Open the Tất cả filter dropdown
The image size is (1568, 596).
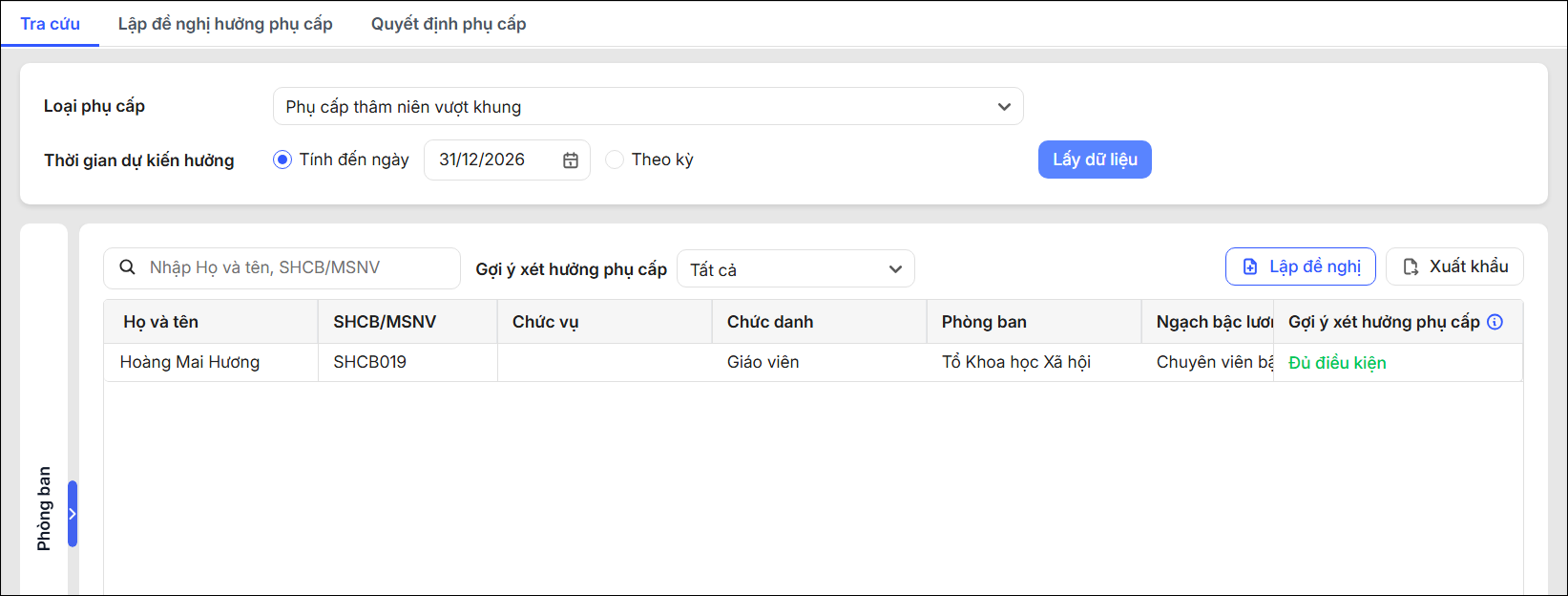tap(796, 268)
